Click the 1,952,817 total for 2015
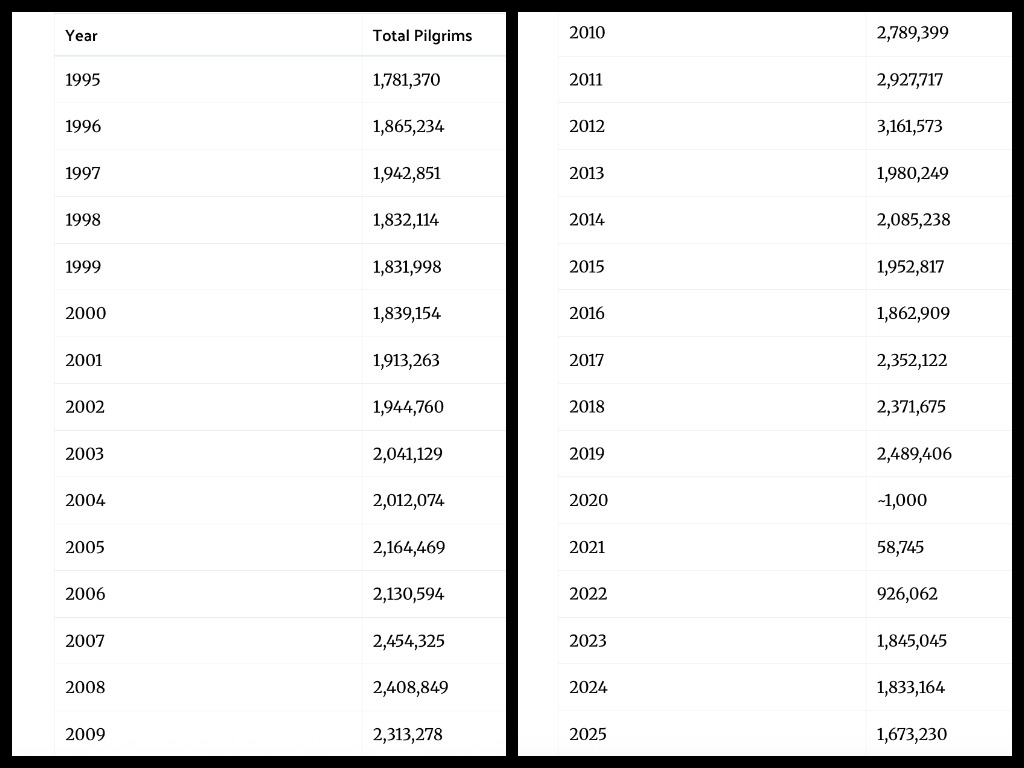Screen dimensions: 1024x768 coord(910,267)
